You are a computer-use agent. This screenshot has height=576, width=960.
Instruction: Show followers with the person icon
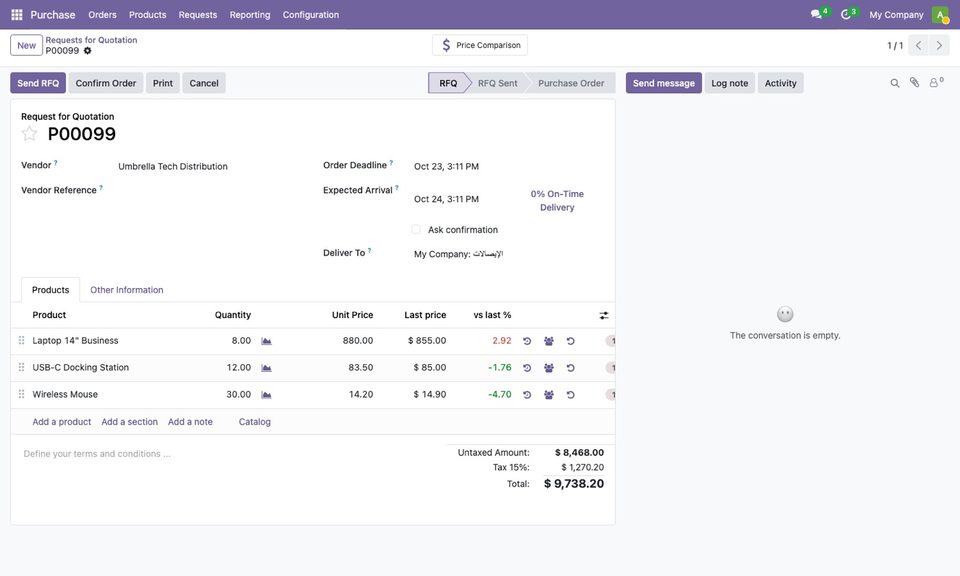point(936,83)
